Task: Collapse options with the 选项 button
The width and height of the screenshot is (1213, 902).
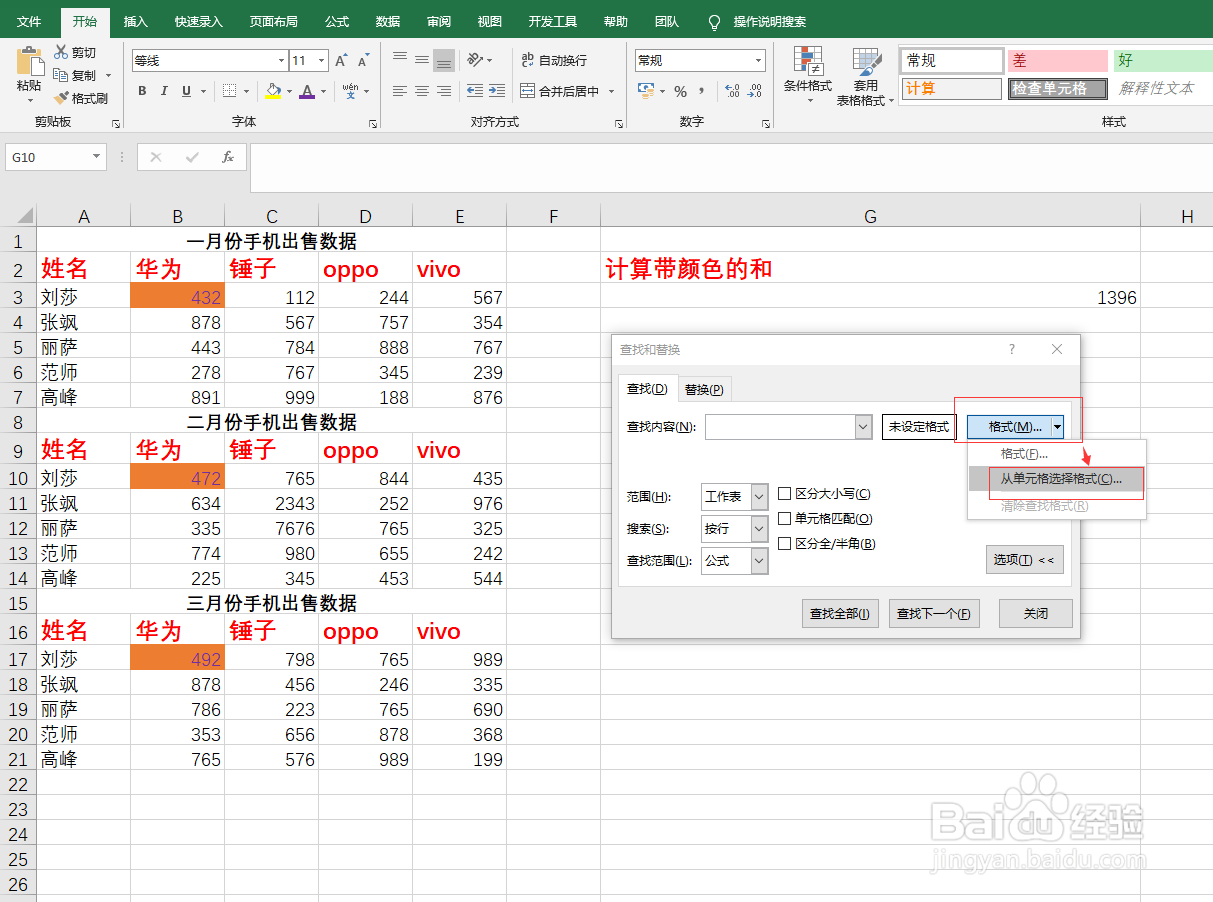Action: point(1024,559)
